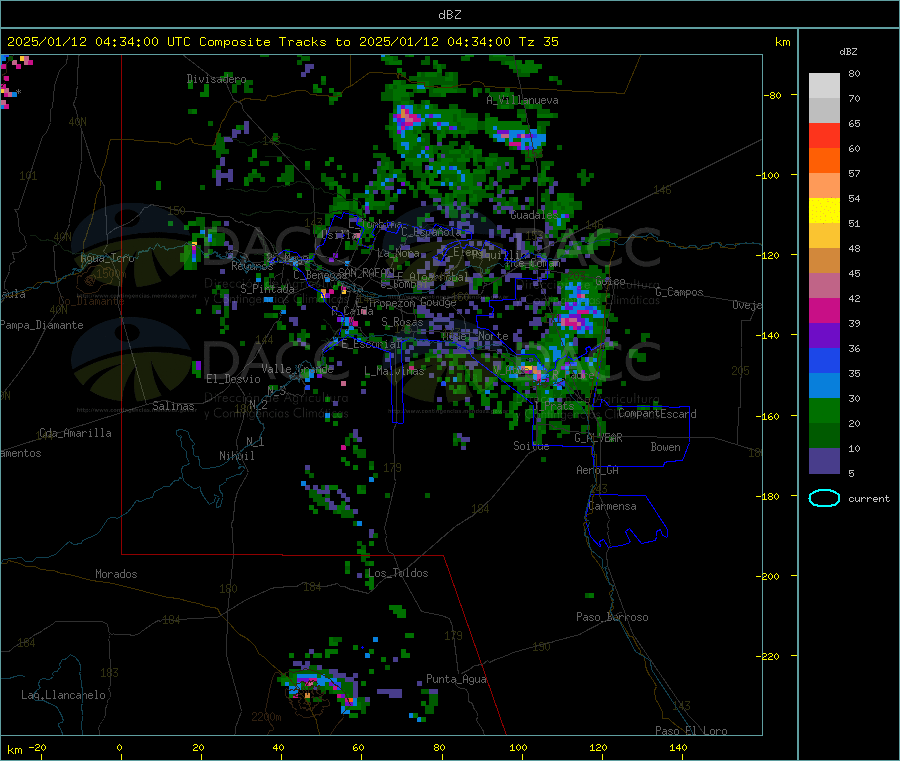The image size is (900, 761).
Task: Click the 'S_Pintada' map label
Action: tap(267, 289)
